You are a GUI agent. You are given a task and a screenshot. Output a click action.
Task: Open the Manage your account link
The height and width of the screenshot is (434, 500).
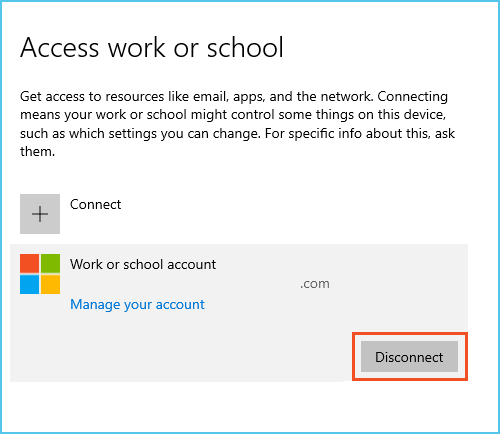coord(137,305)
